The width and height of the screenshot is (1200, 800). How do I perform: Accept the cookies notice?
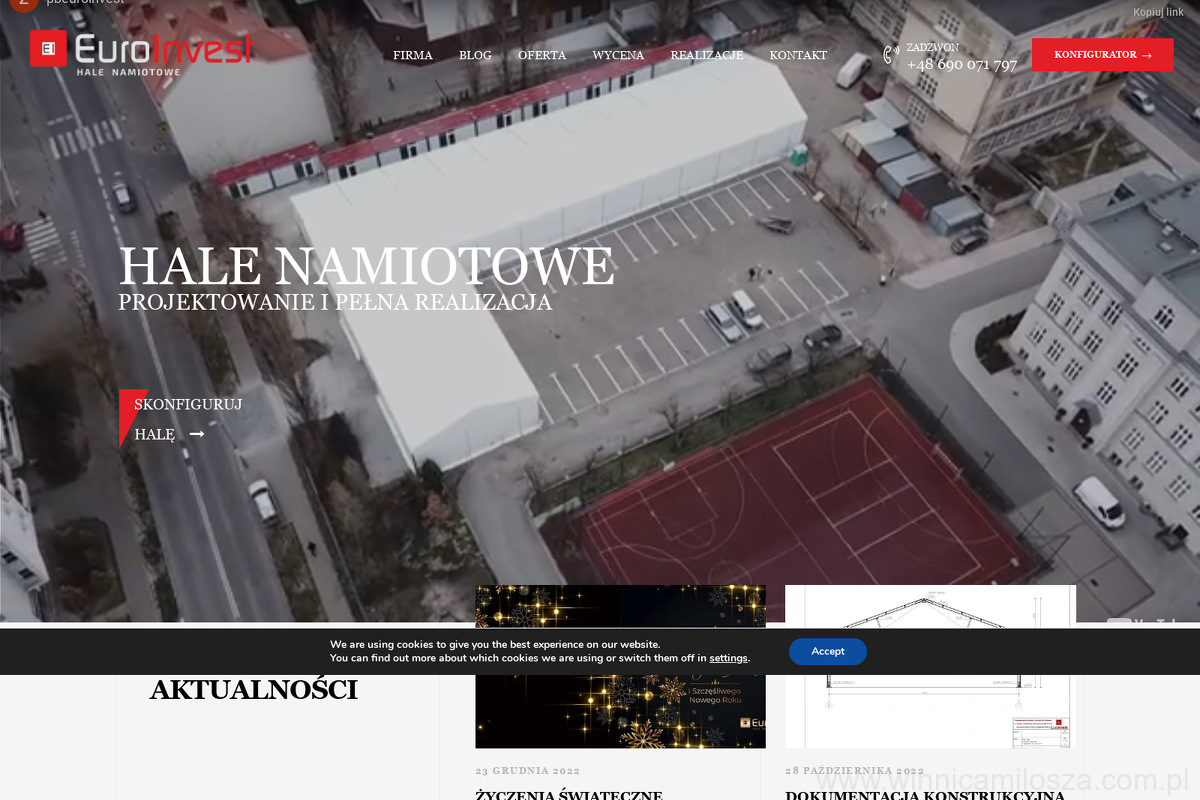click(827, 651)
